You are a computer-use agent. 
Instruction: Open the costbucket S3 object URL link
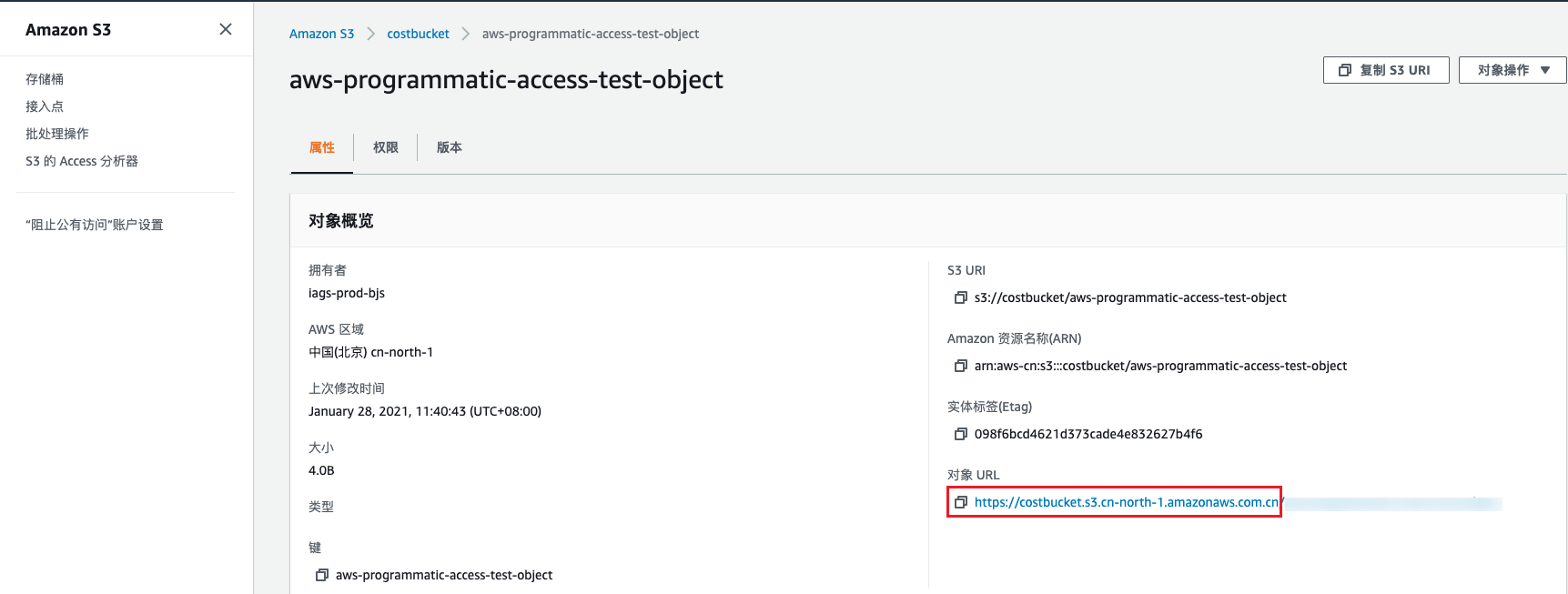1126,502
